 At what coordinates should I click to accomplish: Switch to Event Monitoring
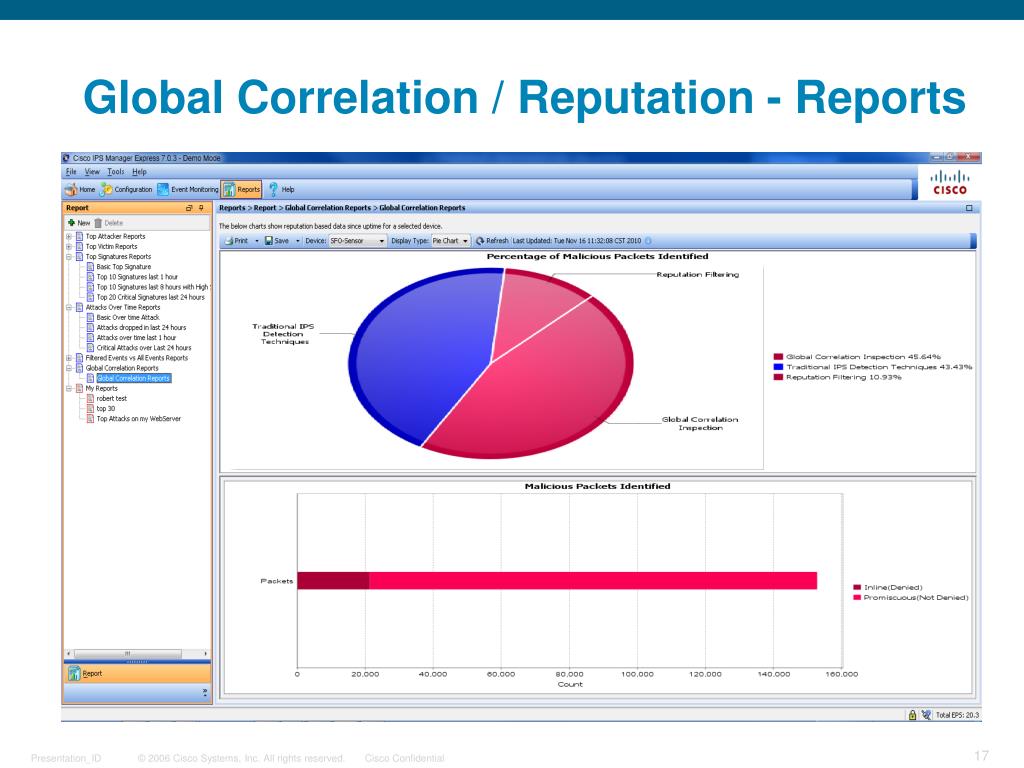[x=187, y=189]
